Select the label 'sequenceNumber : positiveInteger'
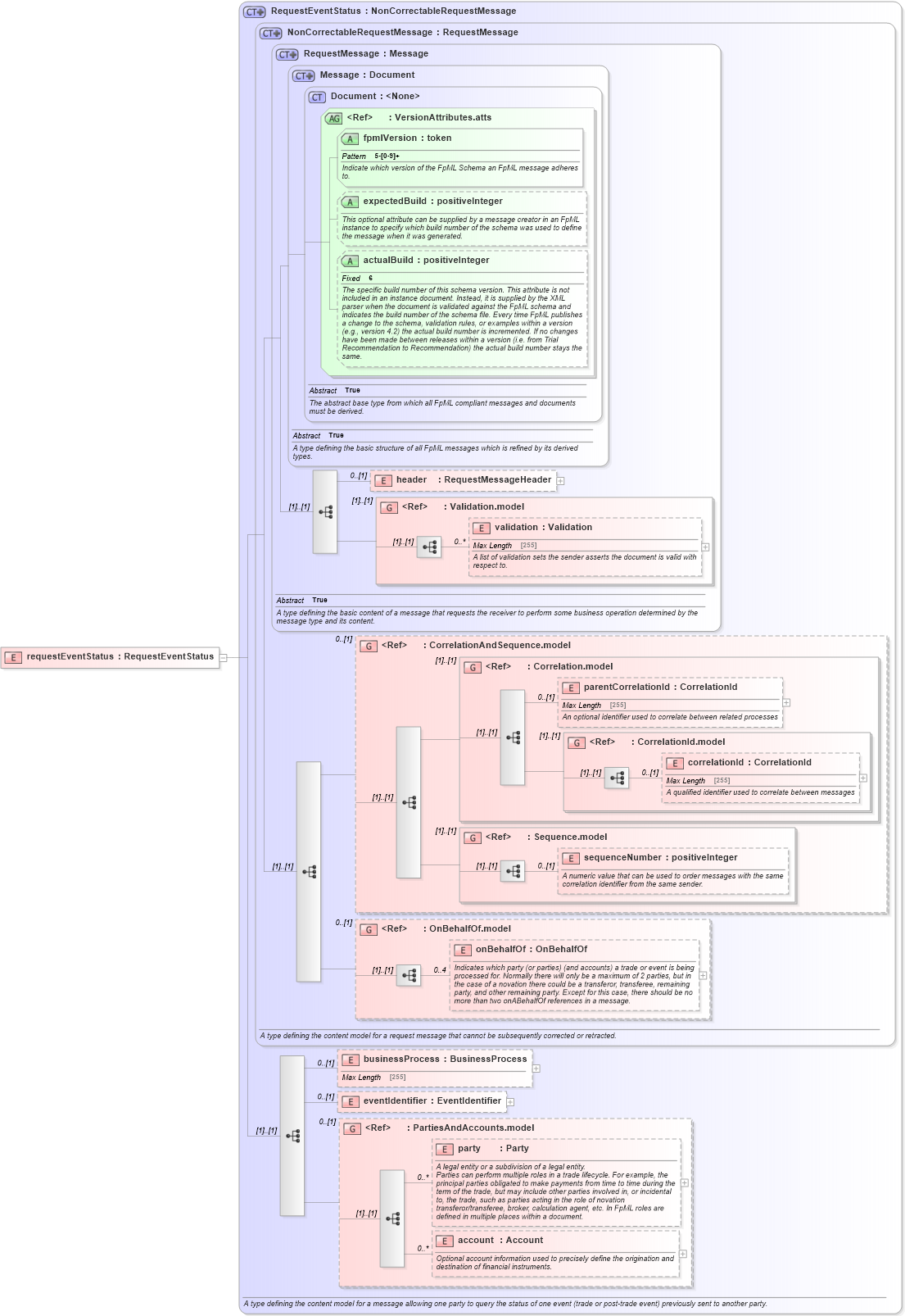 pyautogui.click(x=660, y=858)
